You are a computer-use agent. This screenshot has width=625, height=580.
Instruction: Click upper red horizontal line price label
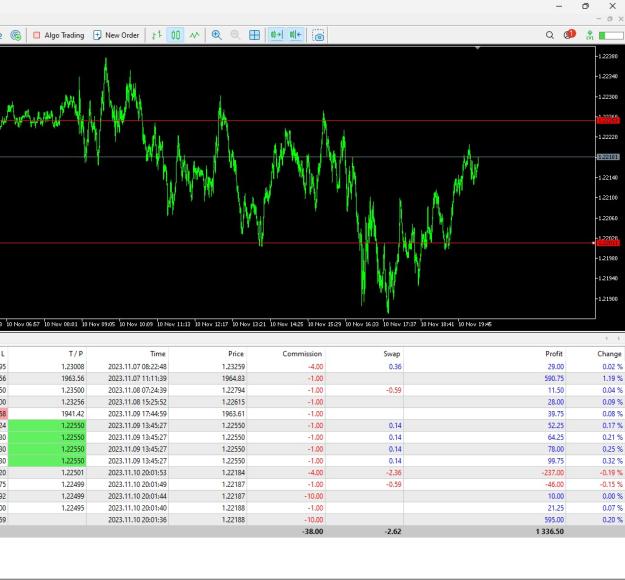608,120
